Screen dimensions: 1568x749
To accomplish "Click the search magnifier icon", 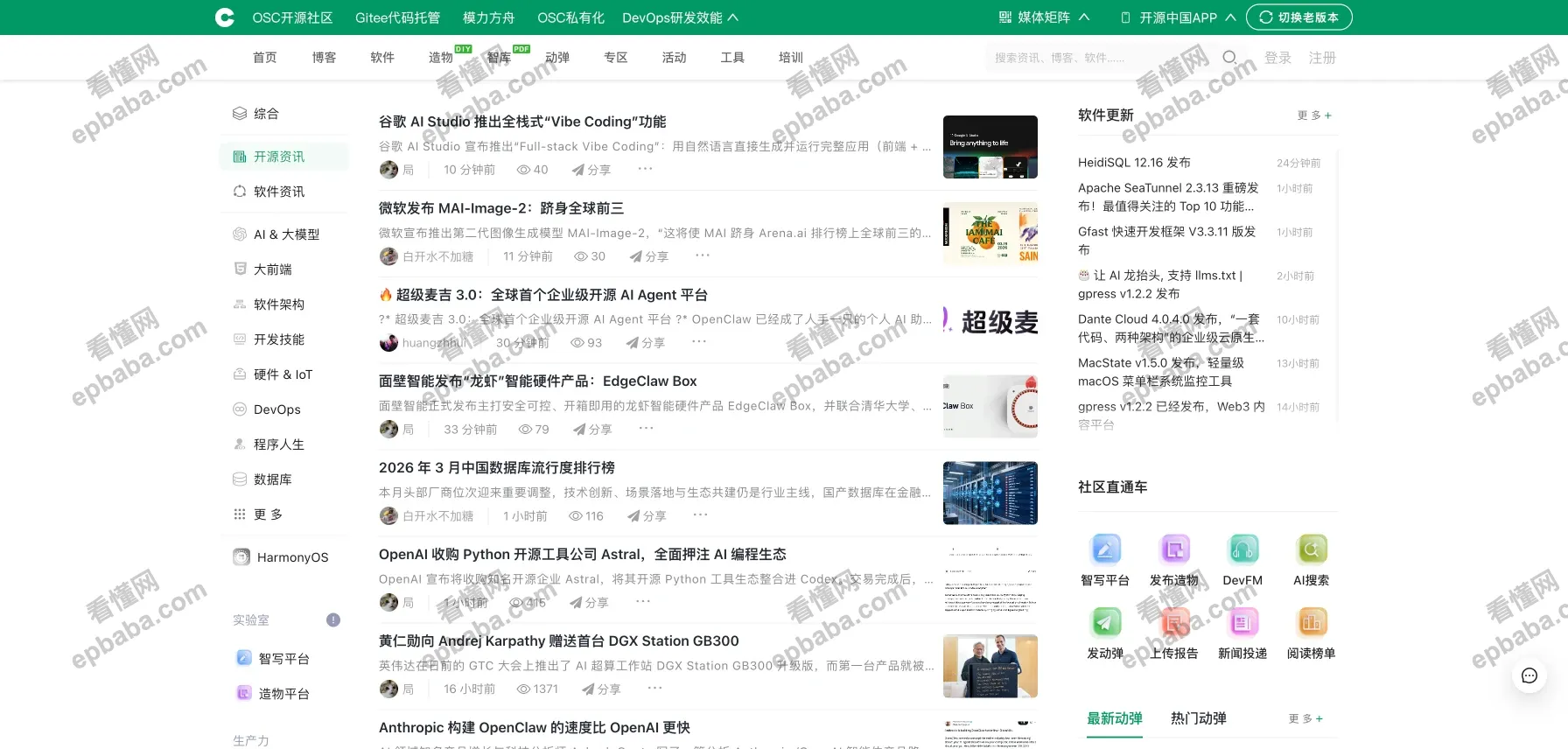I will point(1229,58).
